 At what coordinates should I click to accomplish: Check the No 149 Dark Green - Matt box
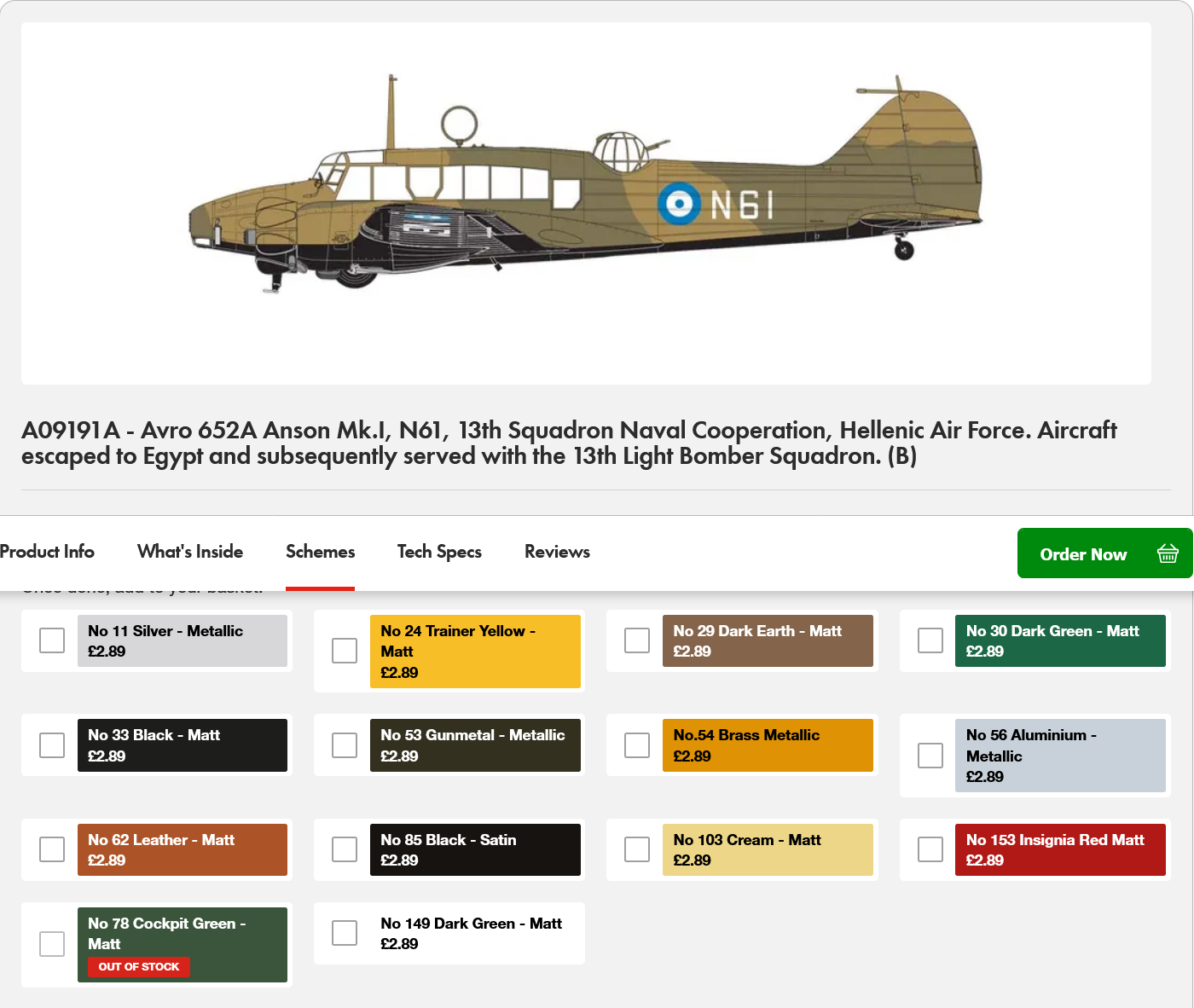click(345, 933)
